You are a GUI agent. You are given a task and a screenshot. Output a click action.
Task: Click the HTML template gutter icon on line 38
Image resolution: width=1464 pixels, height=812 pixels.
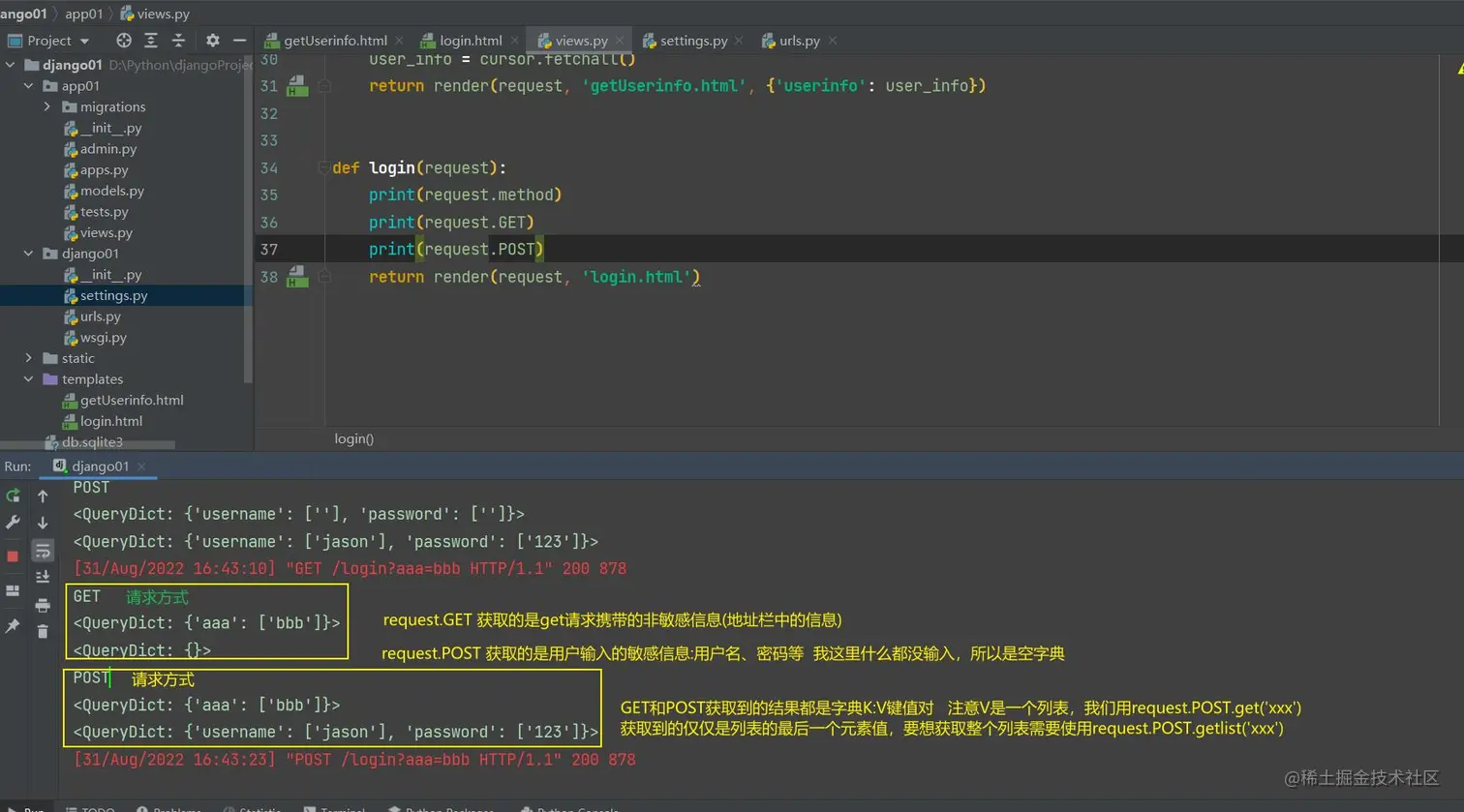tap(297, 277)
